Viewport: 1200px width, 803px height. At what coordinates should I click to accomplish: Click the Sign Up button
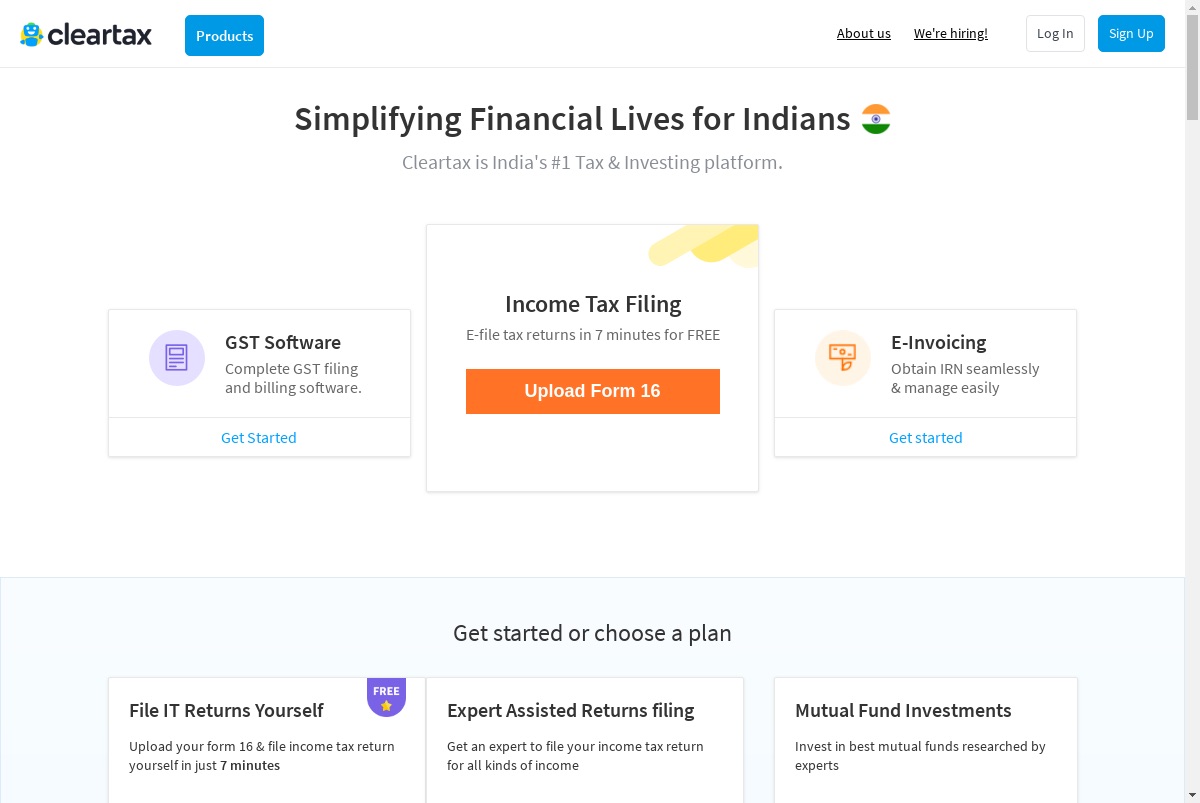pos(1131,33)
